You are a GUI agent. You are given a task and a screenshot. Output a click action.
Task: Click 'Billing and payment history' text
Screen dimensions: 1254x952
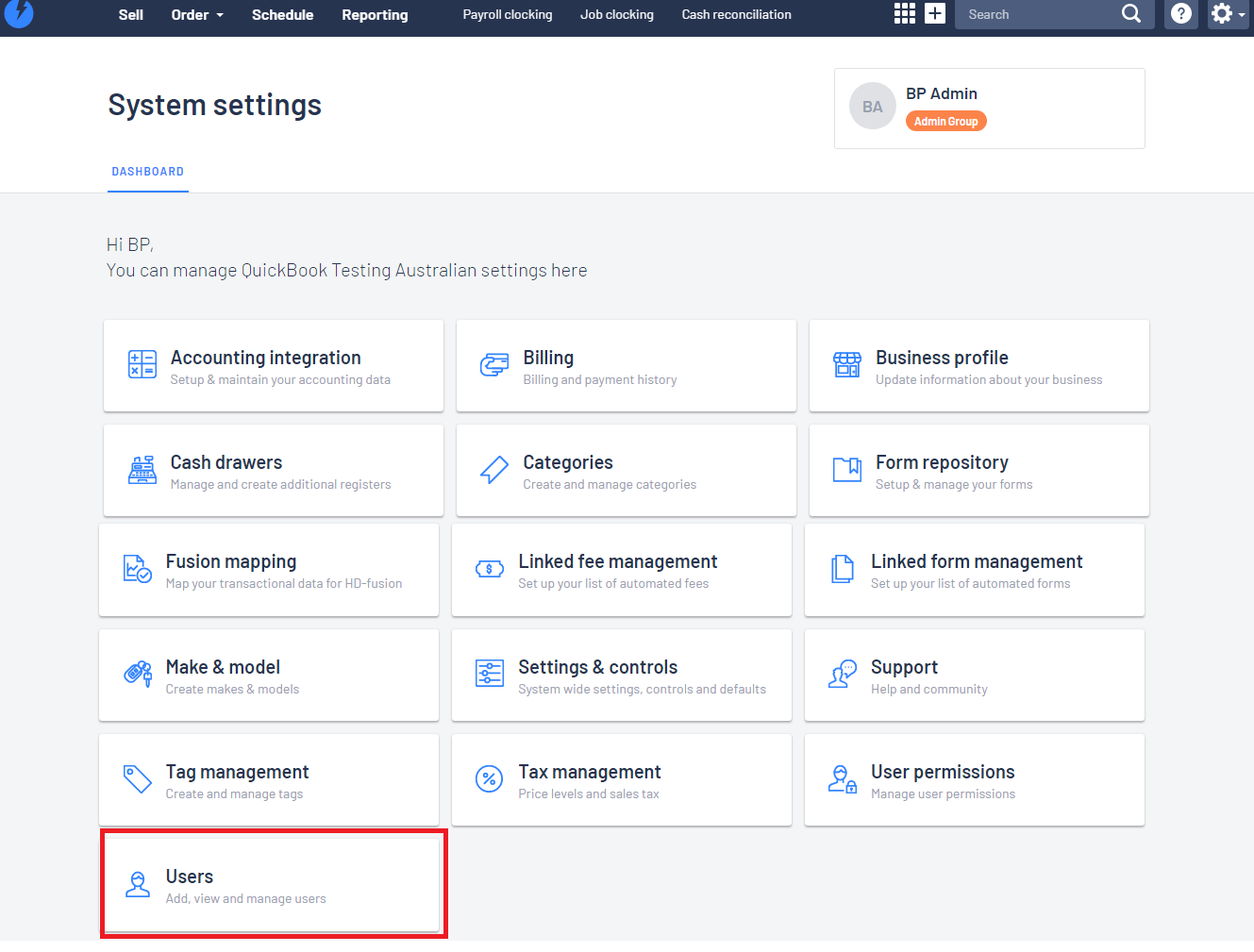click(600, 379)
